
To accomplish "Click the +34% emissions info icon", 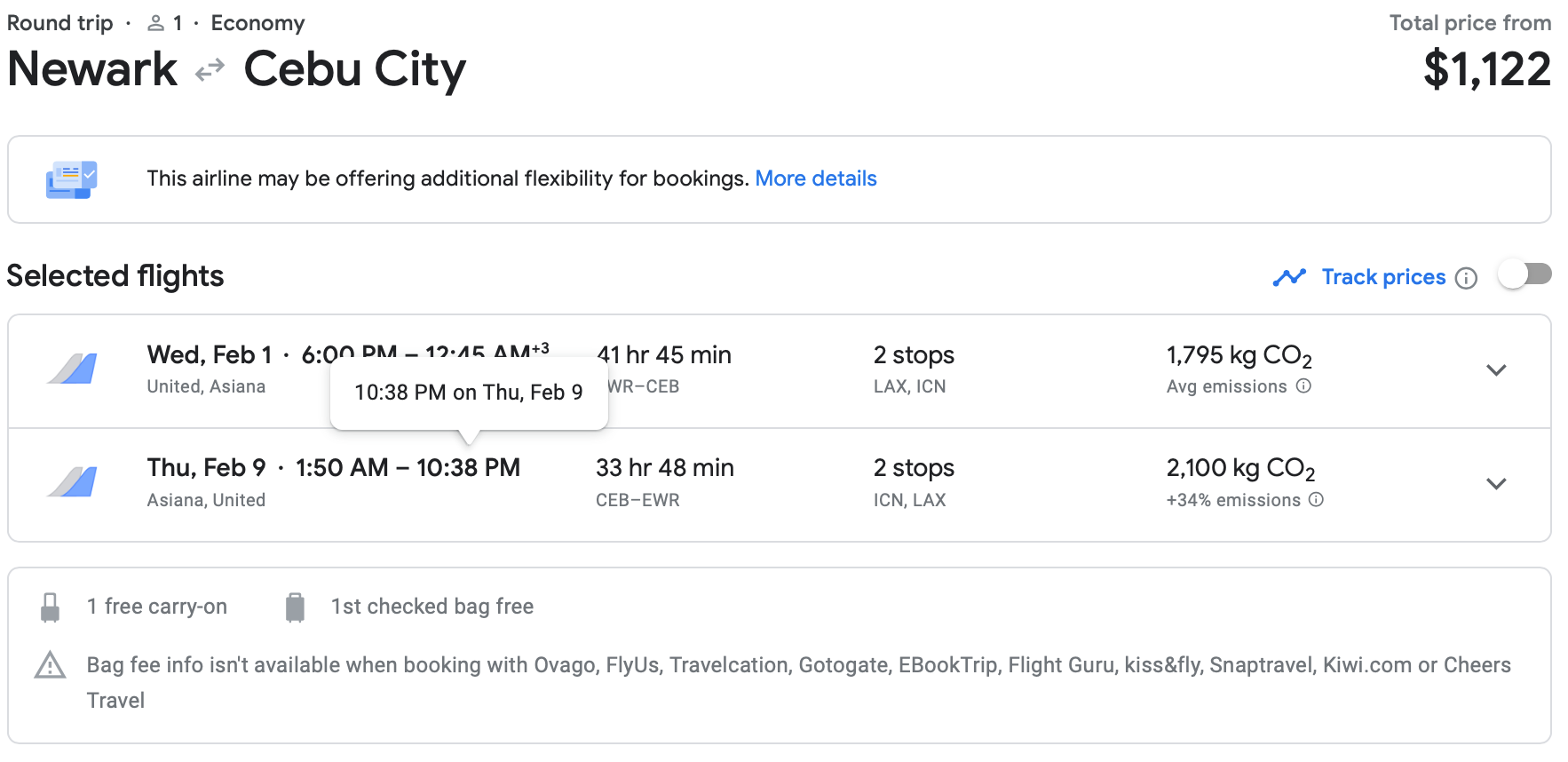I will pos(1316,500).
